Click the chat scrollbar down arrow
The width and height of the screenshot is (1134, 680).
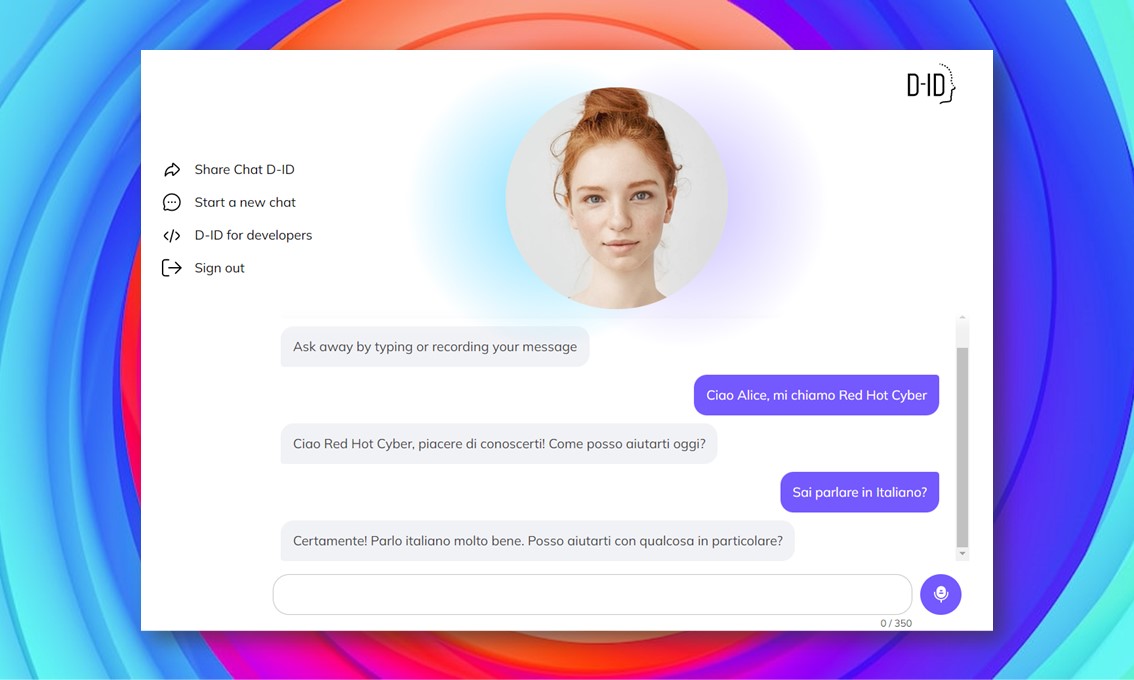pos(962,553)
